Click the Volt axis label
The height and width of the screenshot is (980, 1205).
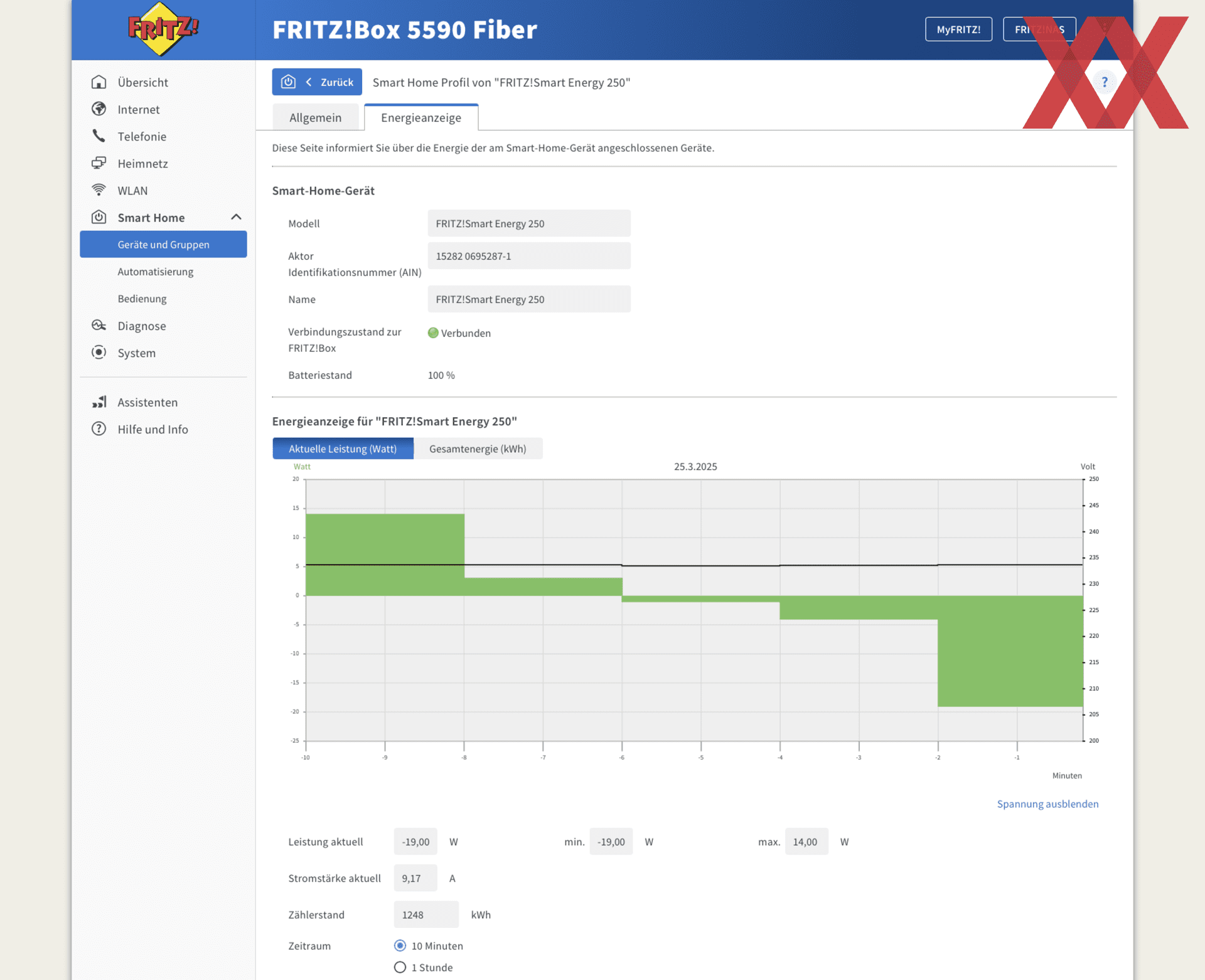point(1088,467)
